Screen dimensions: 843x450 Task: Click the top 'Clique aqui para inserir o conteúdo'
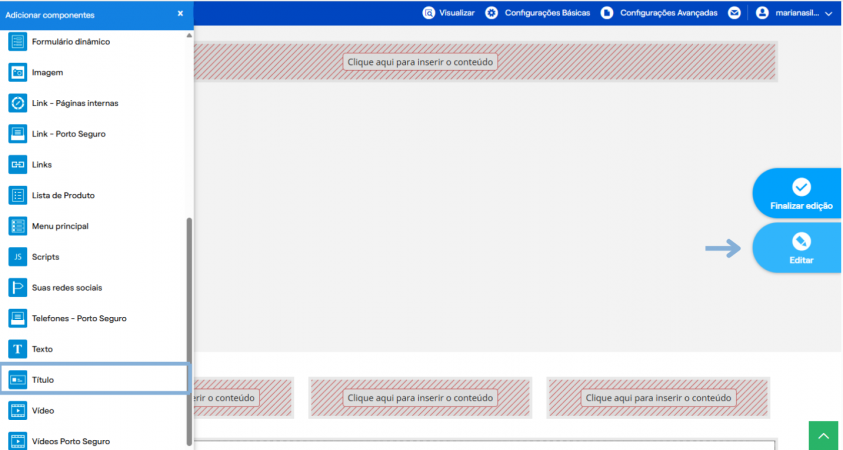tap(420, 62)
